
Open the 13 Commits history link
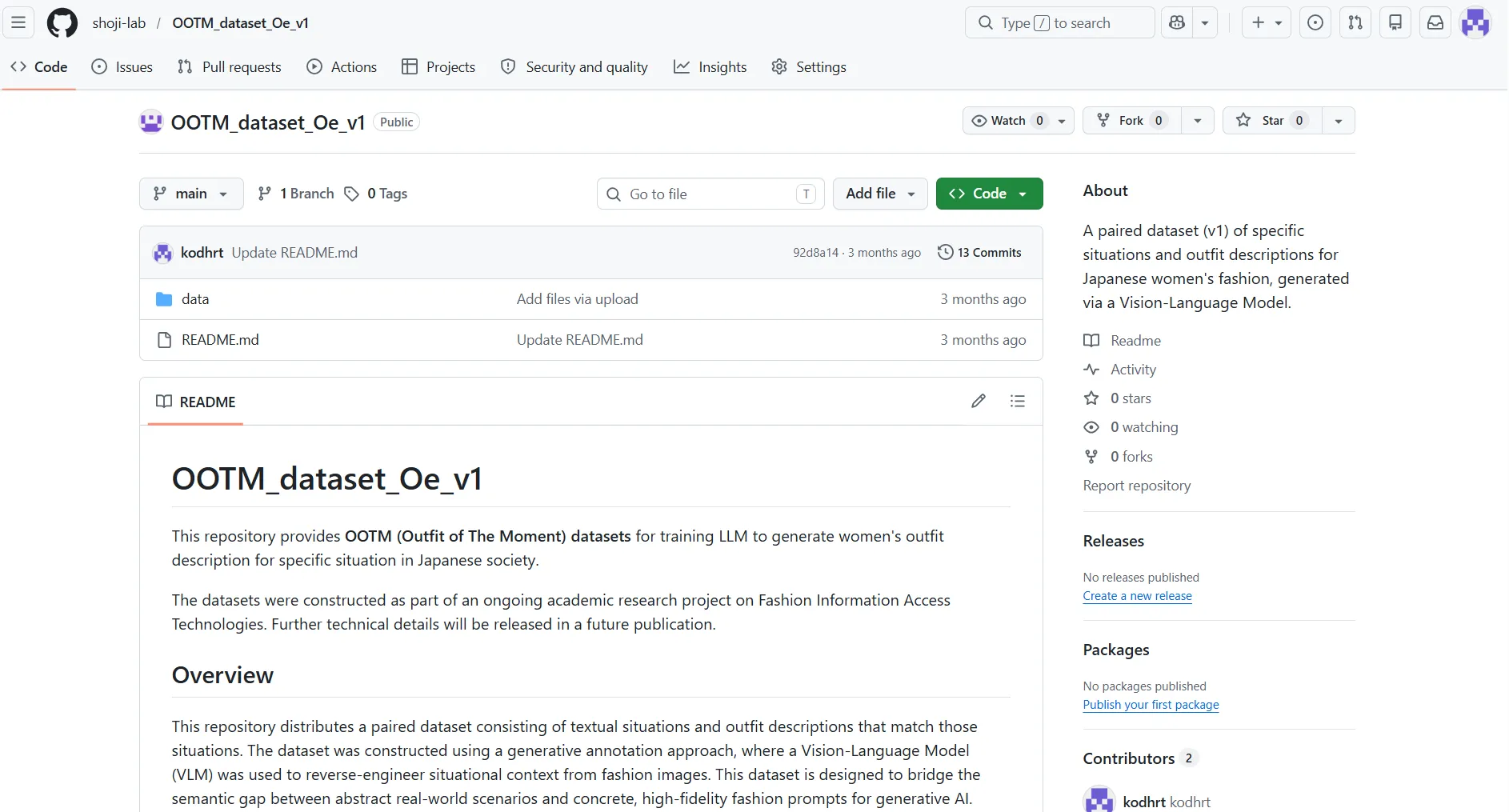coord(979,252)
